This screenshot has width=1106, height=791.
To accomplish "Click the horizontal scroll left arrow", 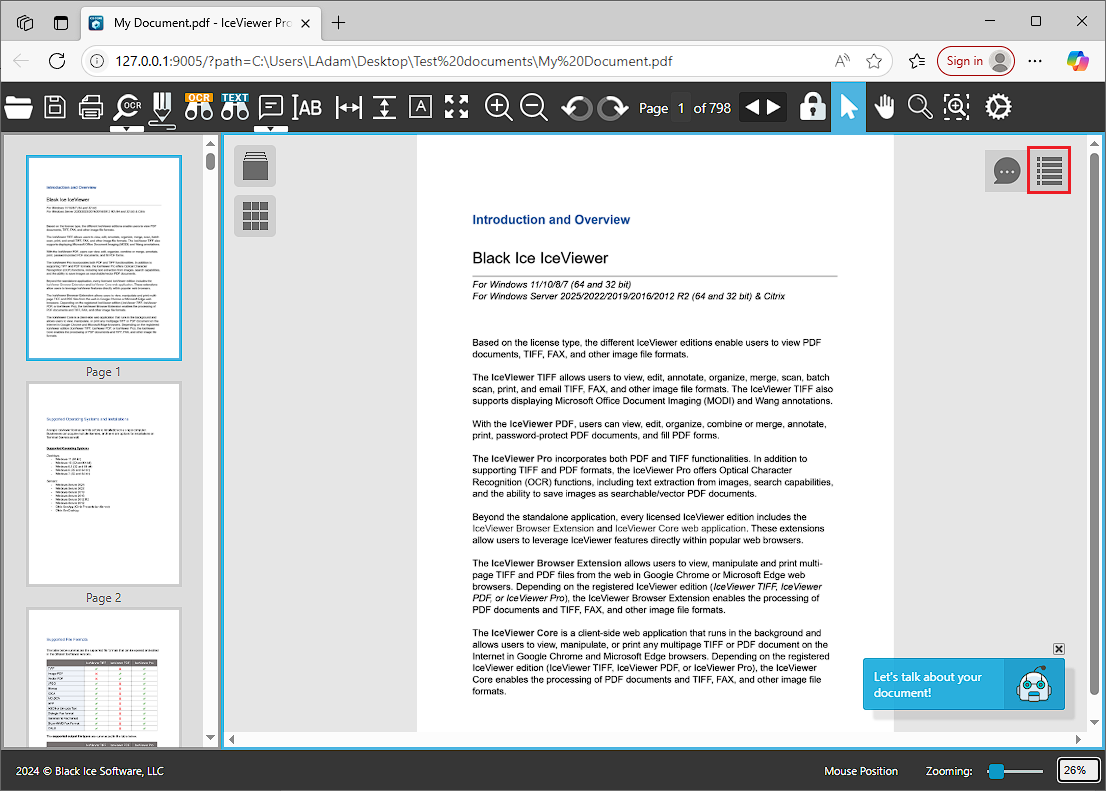I will pos(231,739).
